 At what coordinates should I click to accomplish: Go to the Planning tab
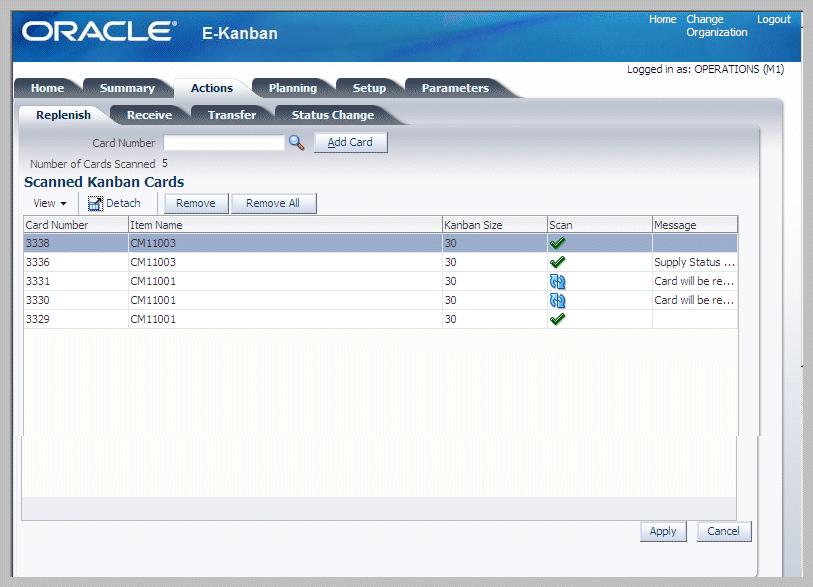click(292, 88)
